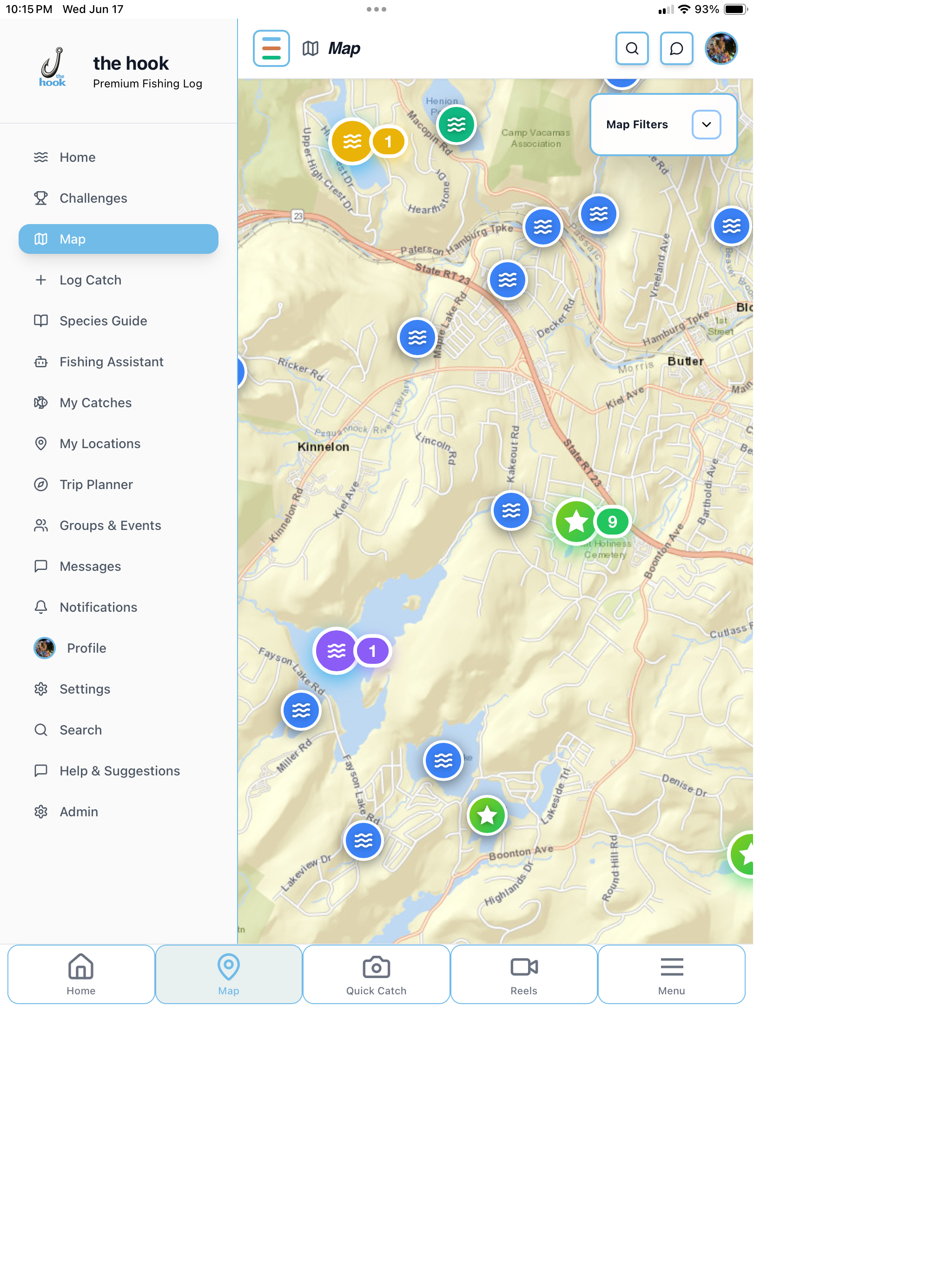Image resolution: width=952 pixels, height=1270 pixels.
Task: Click the Notifications bell icon
Action: point(41,608)
